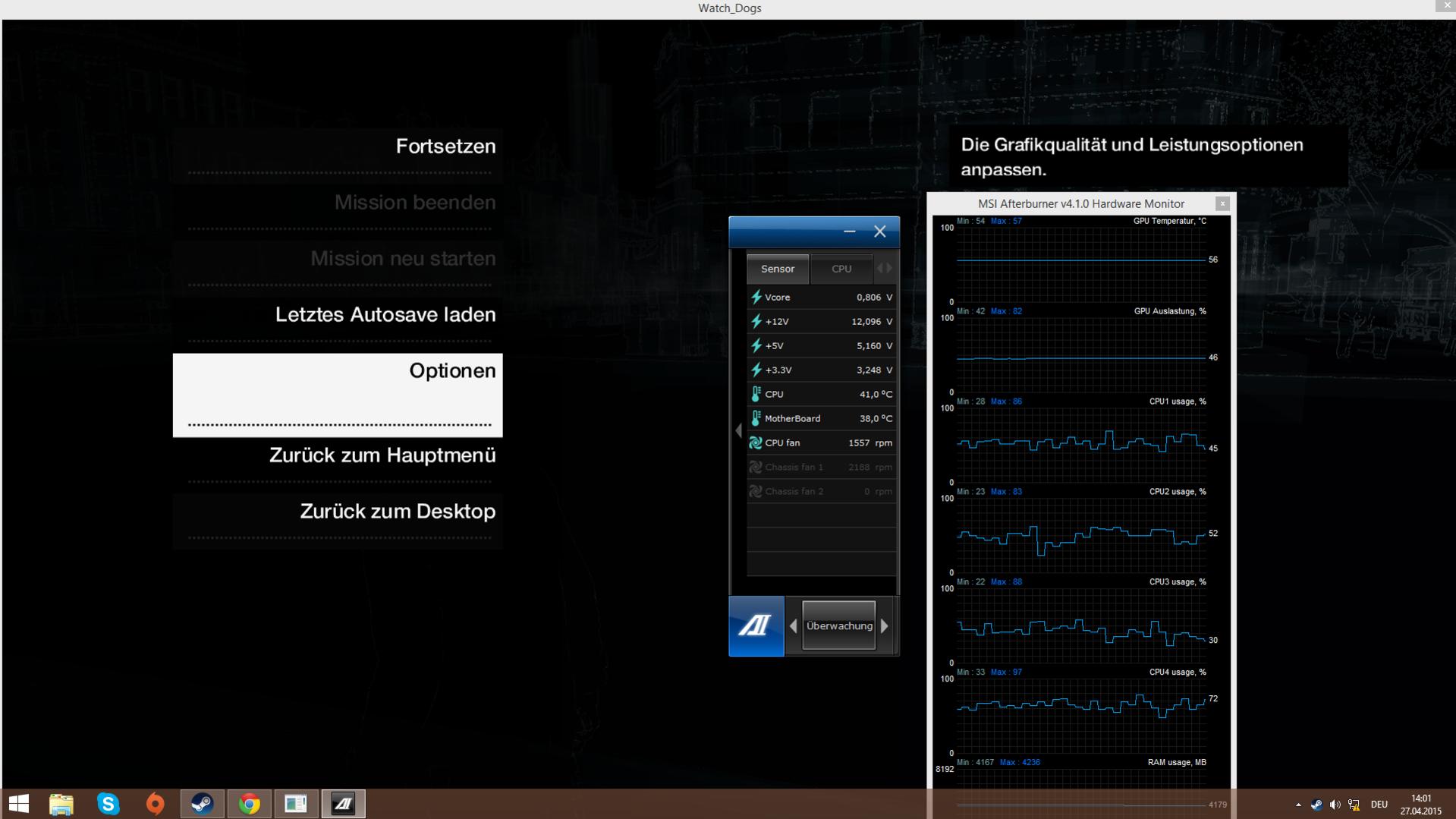This screenshot has width=1456, height=819.
Task: Click the GPU Auslastung graph
Action: pyautogui.click(x=1081, y=354)
